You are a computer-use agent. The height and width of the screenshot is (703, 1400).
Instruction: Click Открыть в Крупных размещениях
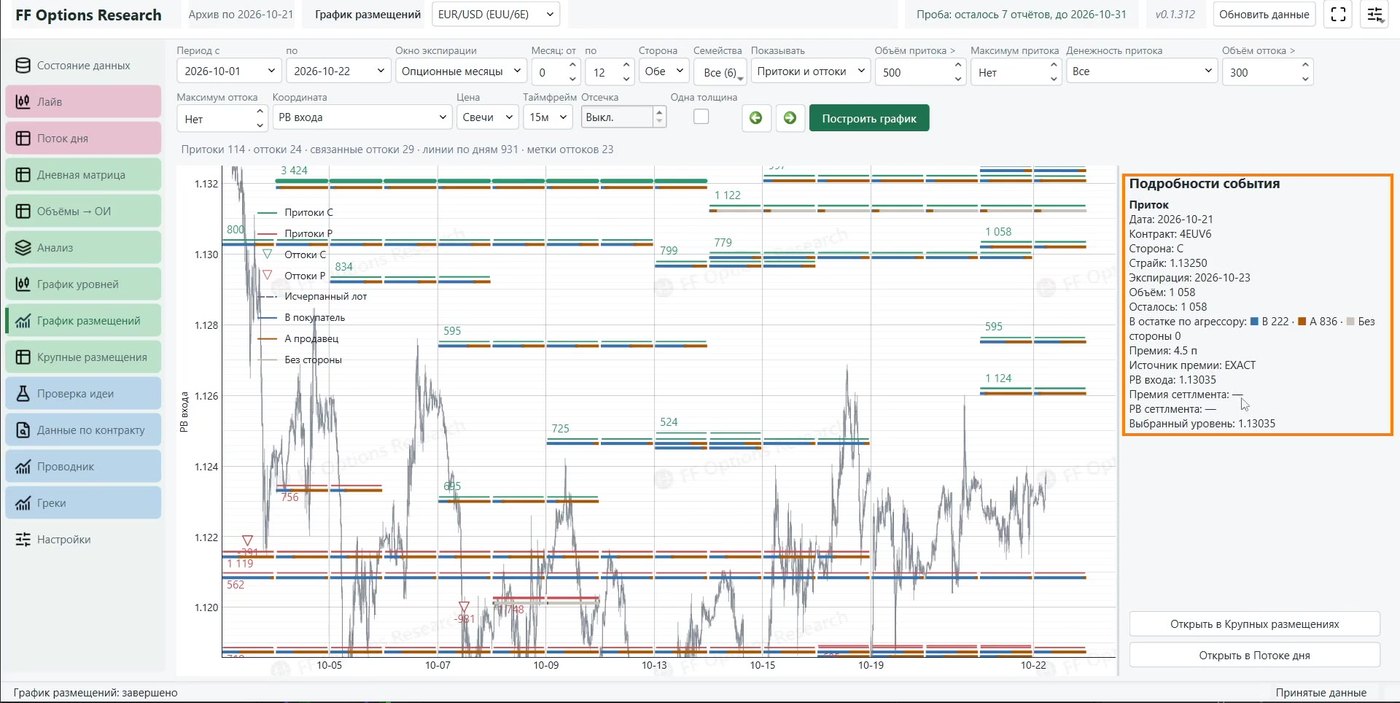pos(1254,624)
